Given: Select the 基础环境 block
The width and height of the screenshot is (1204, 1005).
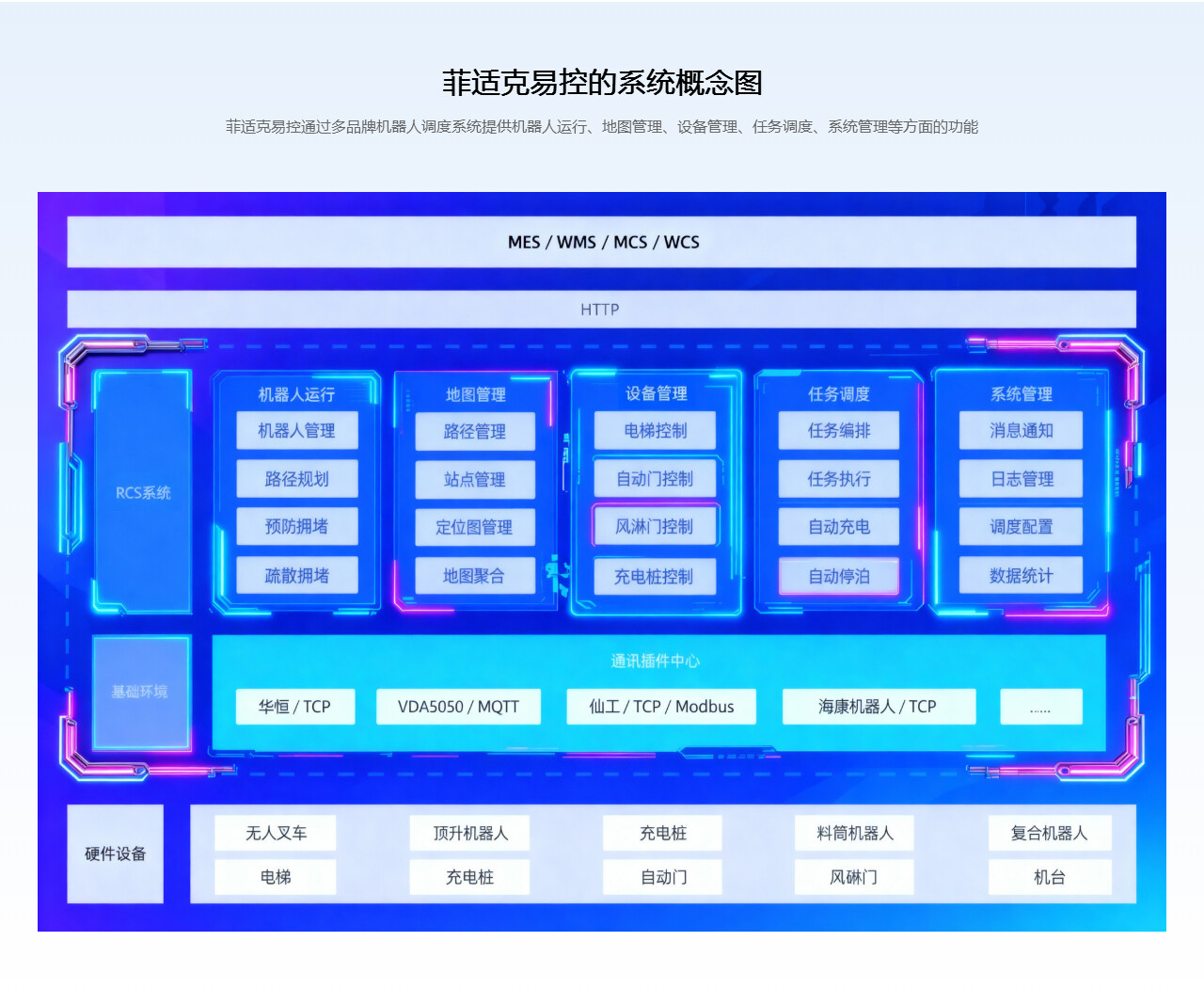Looking at the screenshot, I should pos(141,692).
